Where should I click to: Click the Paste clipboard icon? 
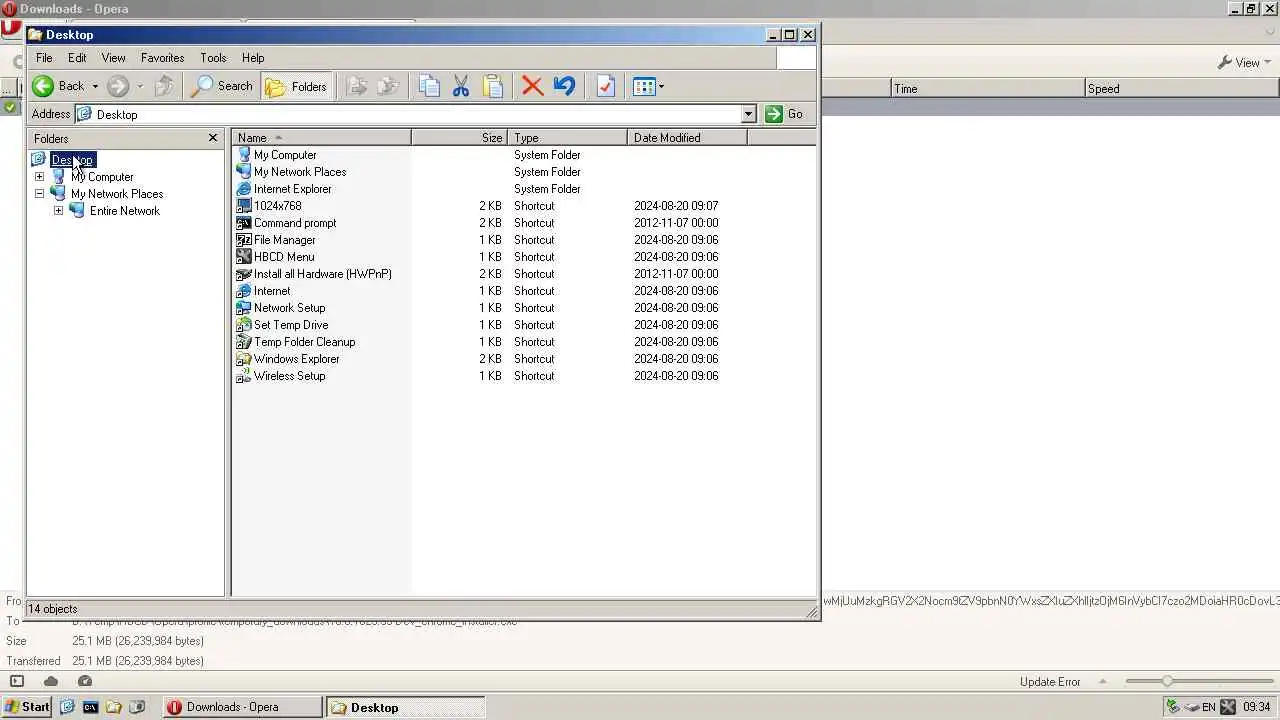(493, 86)
